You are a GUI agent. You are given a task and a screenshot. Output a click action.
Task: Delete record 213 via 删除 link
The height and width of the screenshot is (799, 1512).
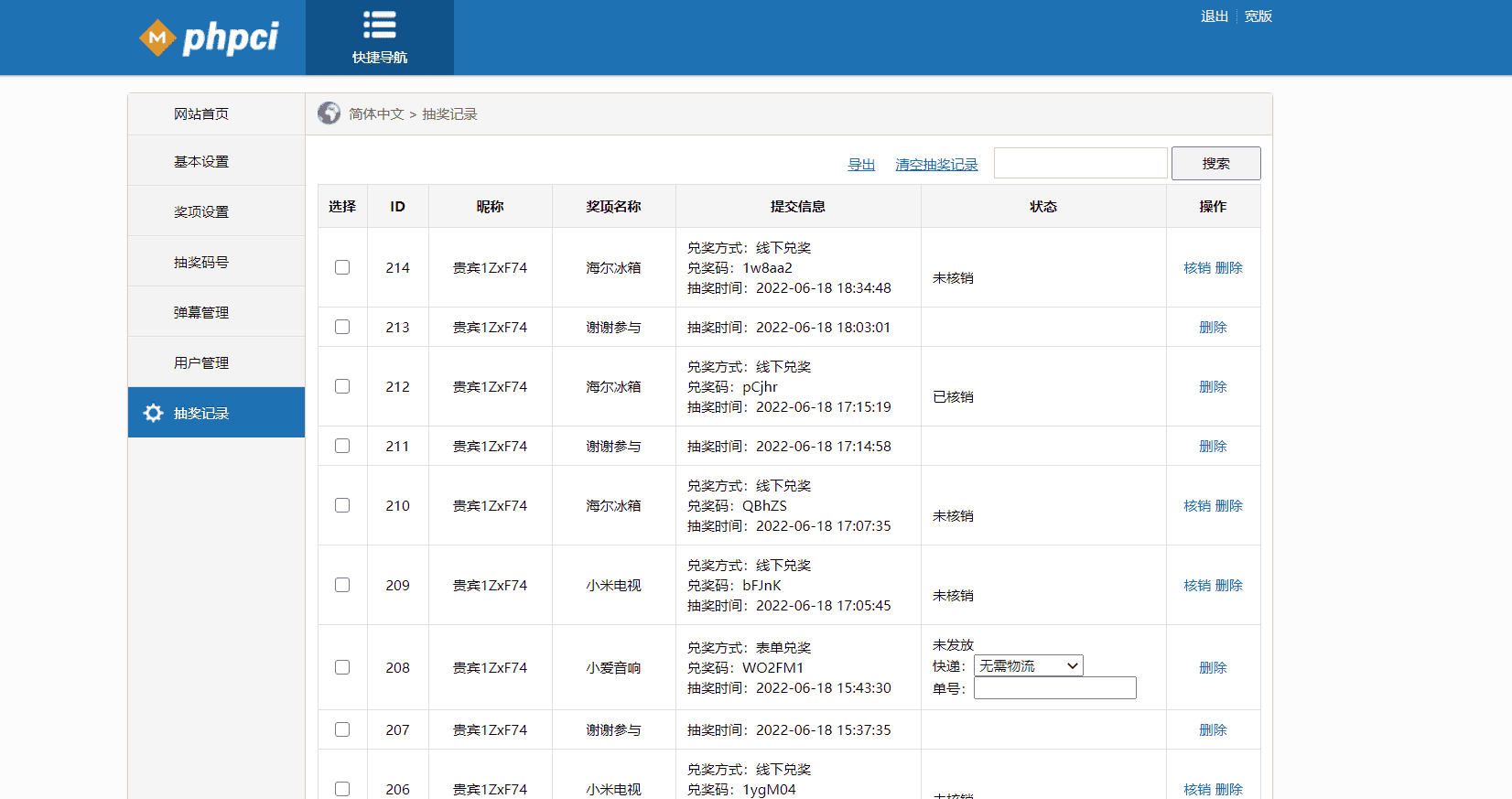pos(1213,327)
